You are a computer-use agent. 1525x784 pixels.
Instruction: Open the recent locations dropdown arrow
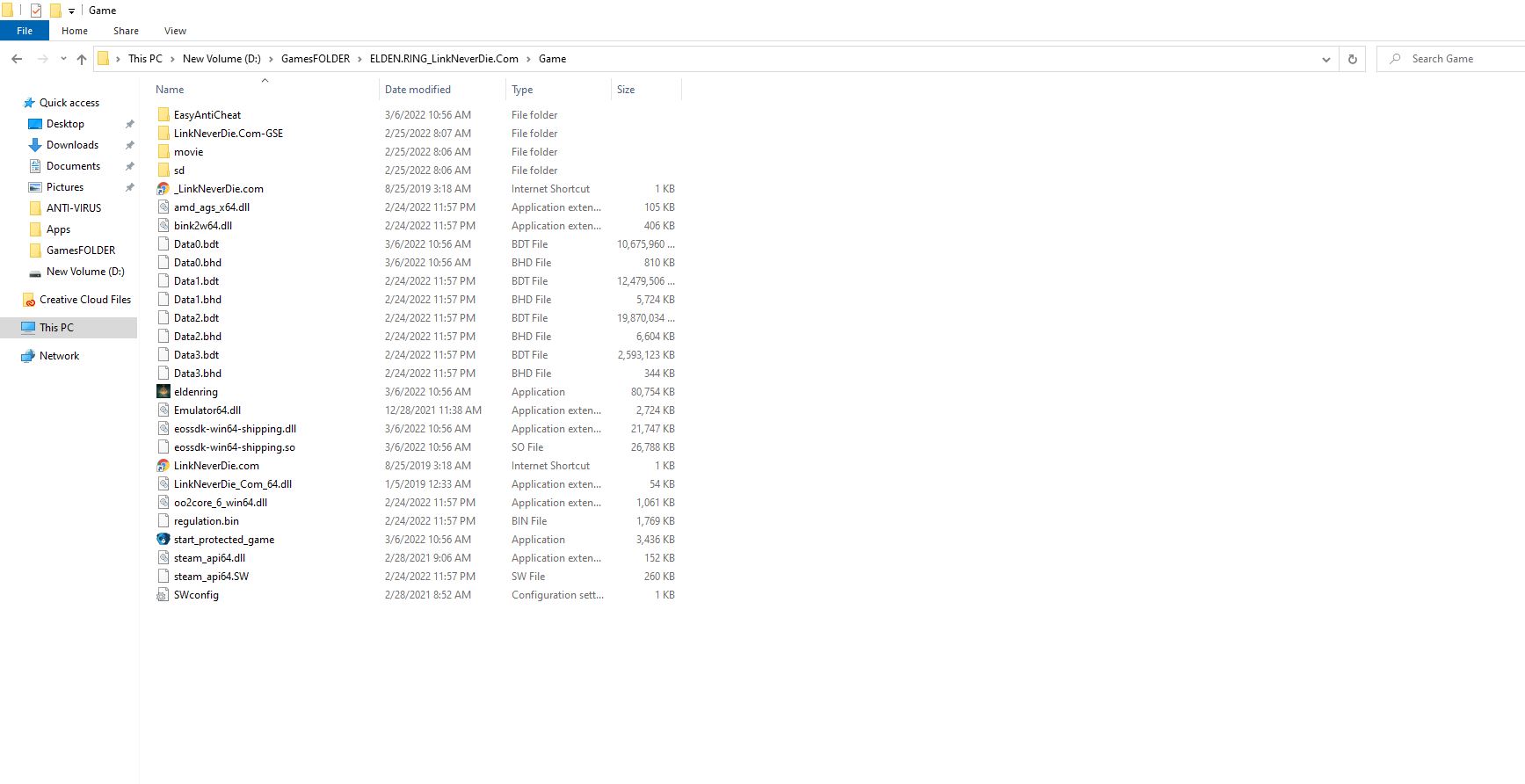[x=63, y=59]
